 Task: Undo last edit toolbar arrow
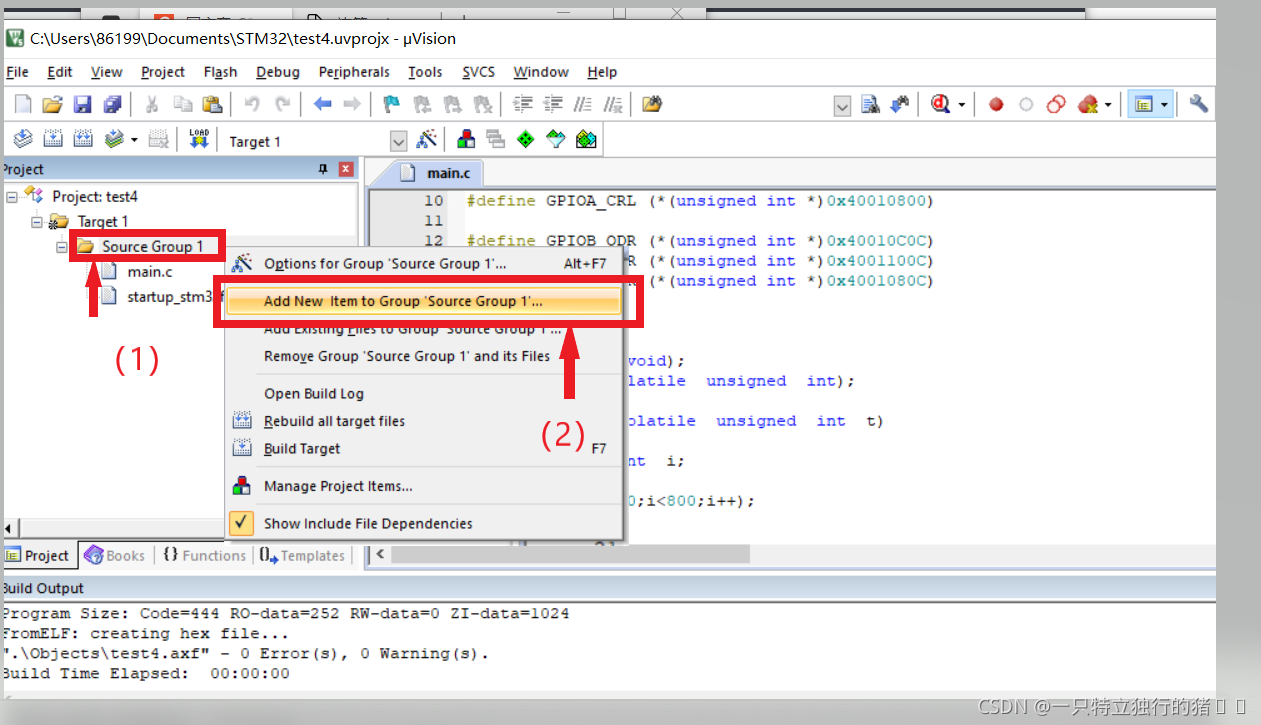252,104
